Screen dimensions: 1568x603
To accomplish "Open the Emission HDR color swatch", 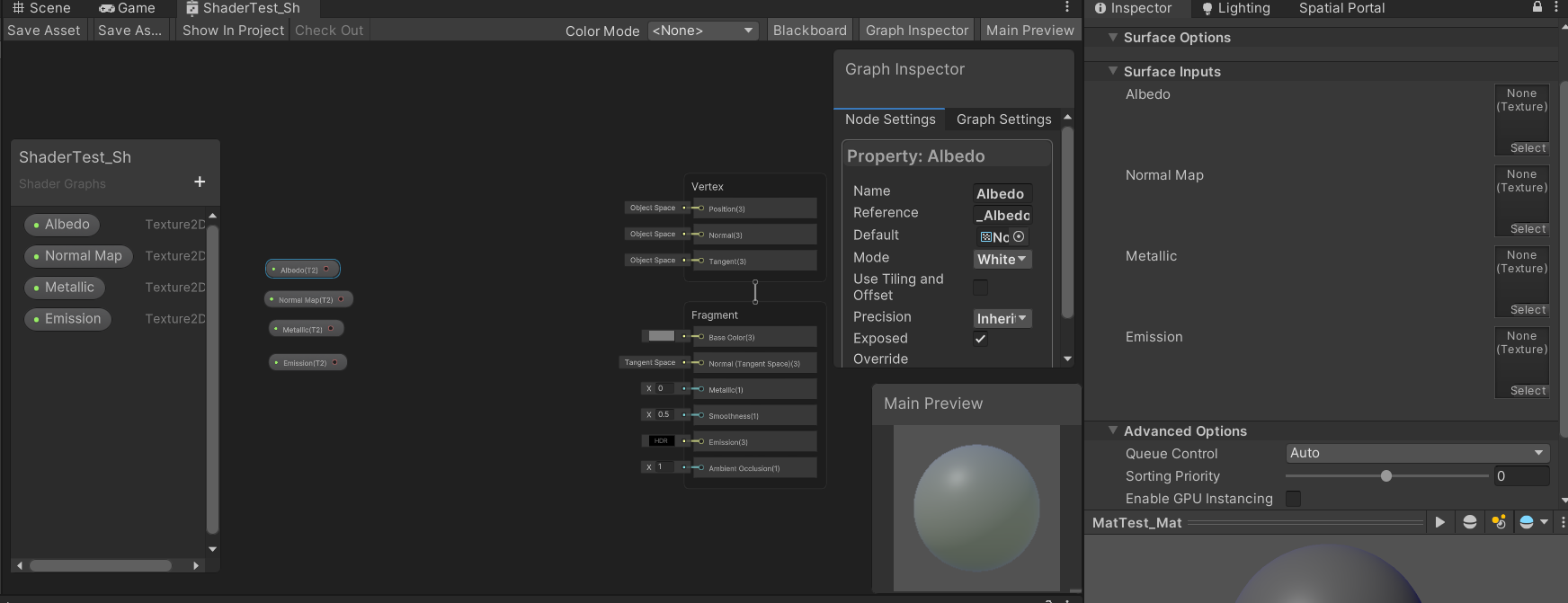I will pyautogui.click(x=661, y=440).
